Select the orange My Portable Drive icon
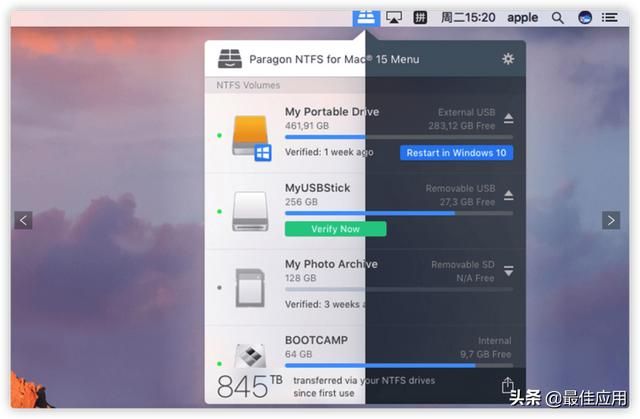This screenshot has height=419, width=640. pyautogui.click(x=251, y=137)
